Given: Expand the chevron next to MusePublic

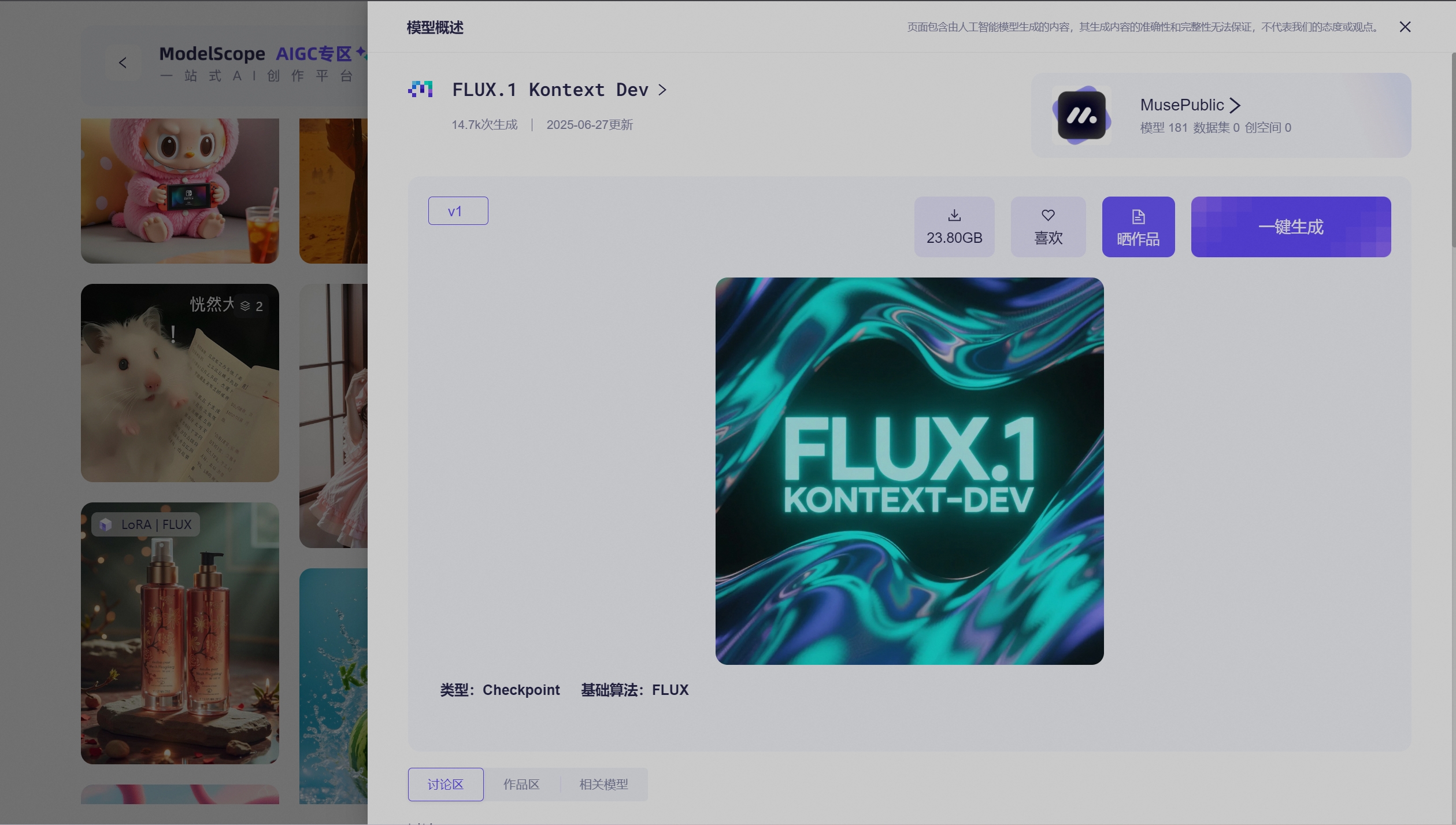Looking at the screenshot, I should click(x=1235, y=105).
